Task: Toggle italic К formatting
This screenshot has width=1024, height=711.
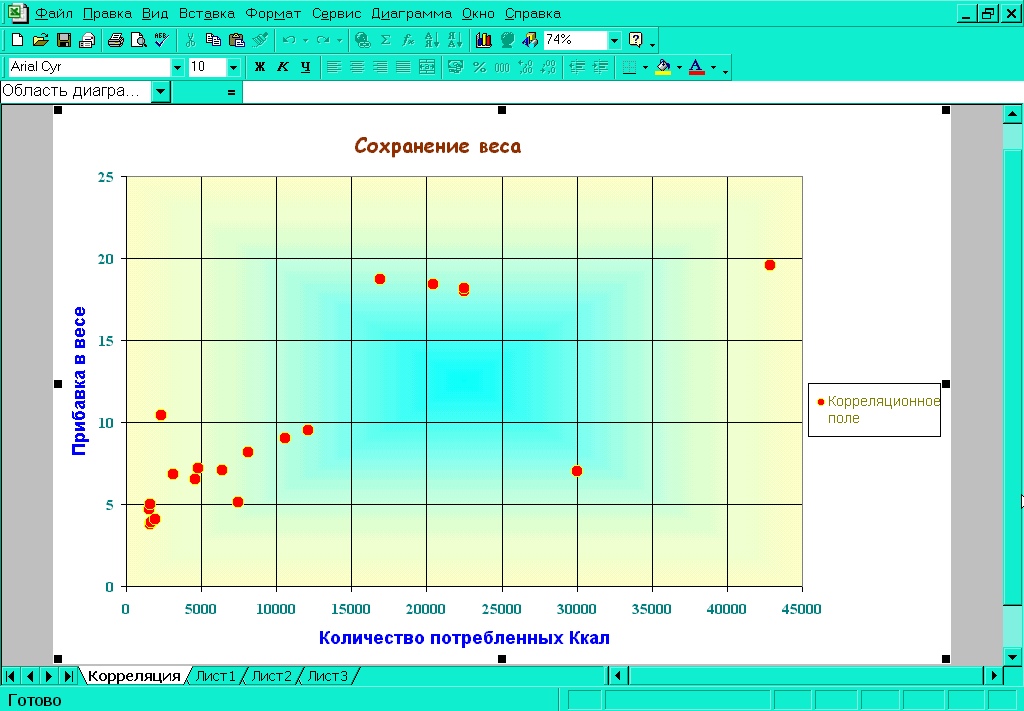Action: [283, 67]
